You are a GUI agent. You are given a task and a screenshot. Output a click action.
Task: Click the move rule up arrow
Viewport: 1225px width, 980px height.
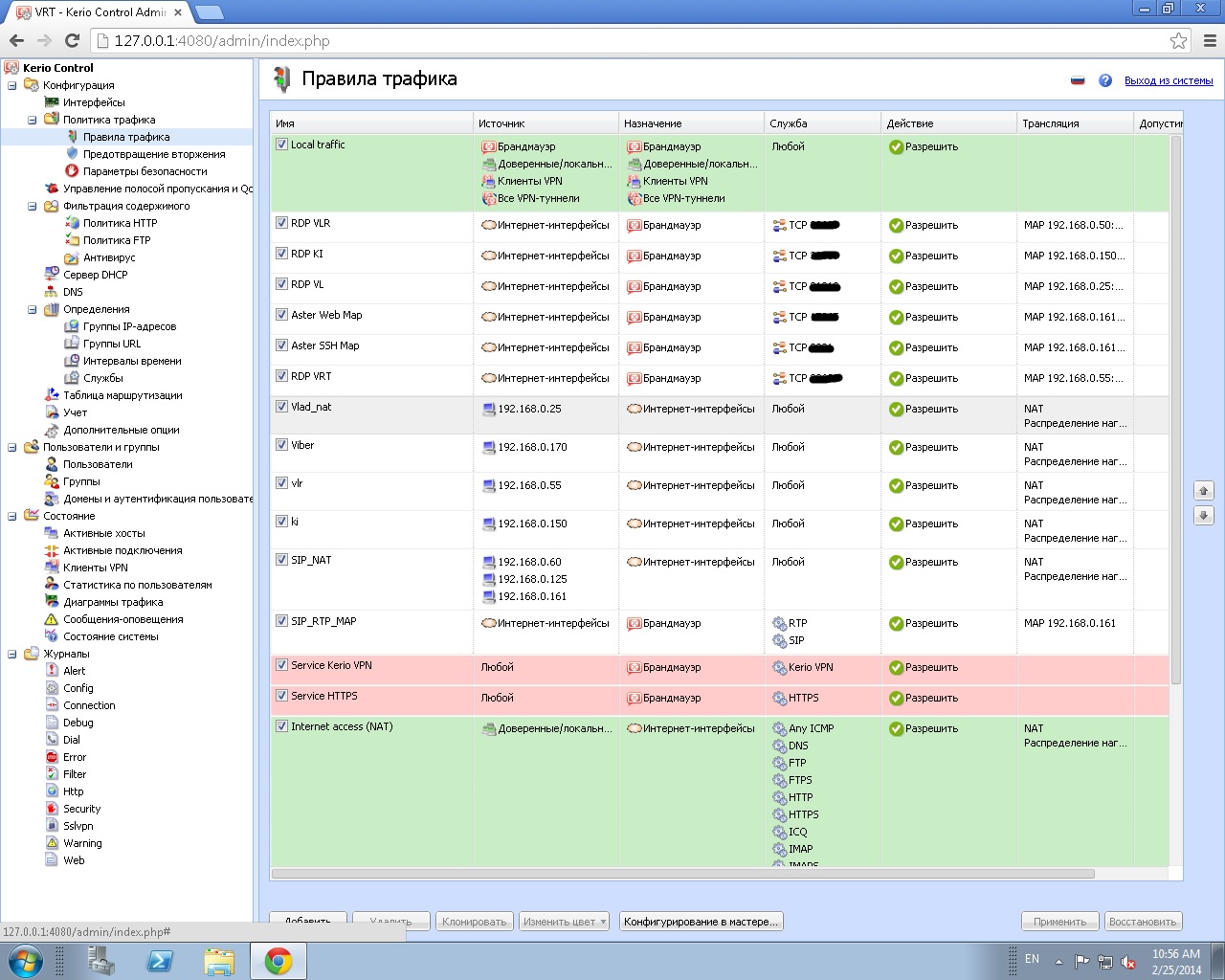(x=1204, y=491)
